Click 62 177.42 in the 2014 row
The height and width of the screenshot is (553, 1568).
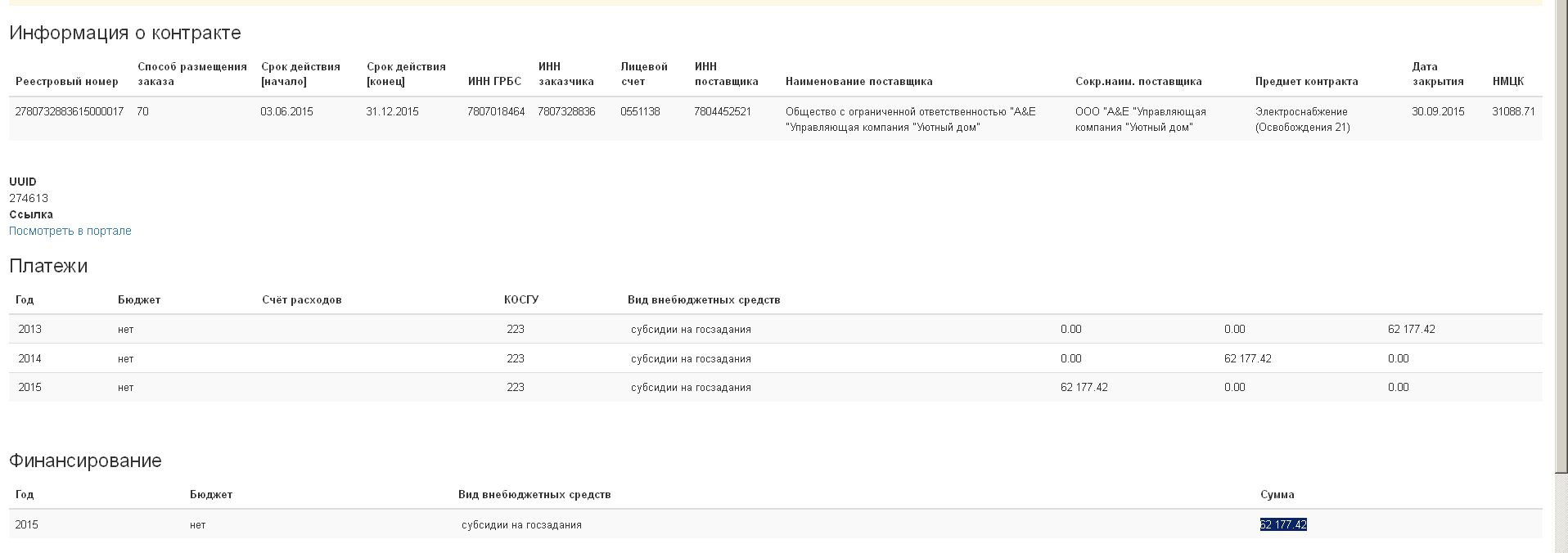click(1248, 358)
